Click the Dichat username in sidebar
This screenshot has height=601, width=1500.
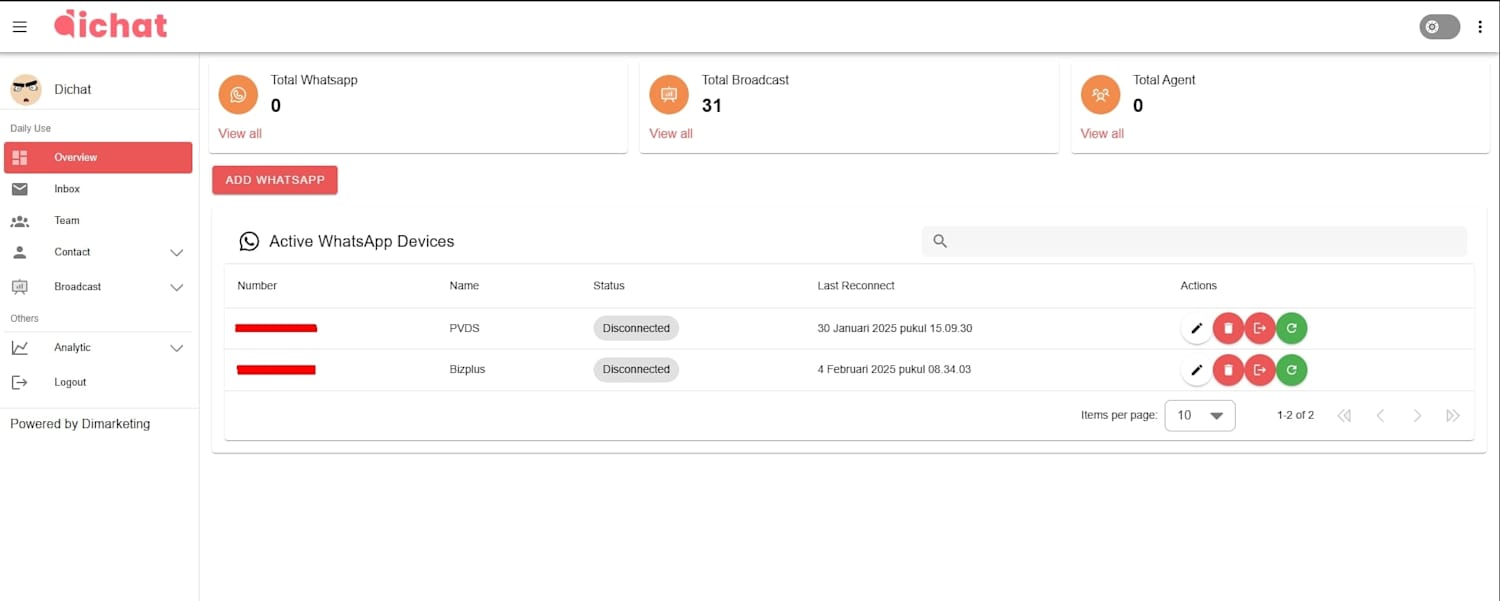pos(73,89)
